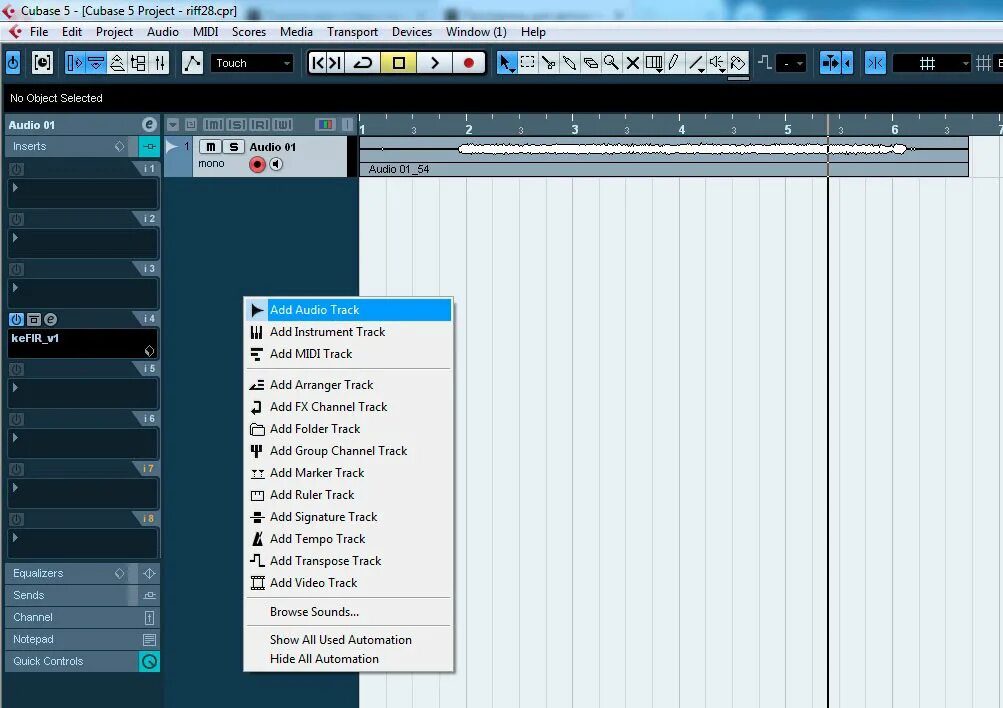1003x708 pixels.
Task: Open the Window (1) menu
Action: [x=476, y=31]
